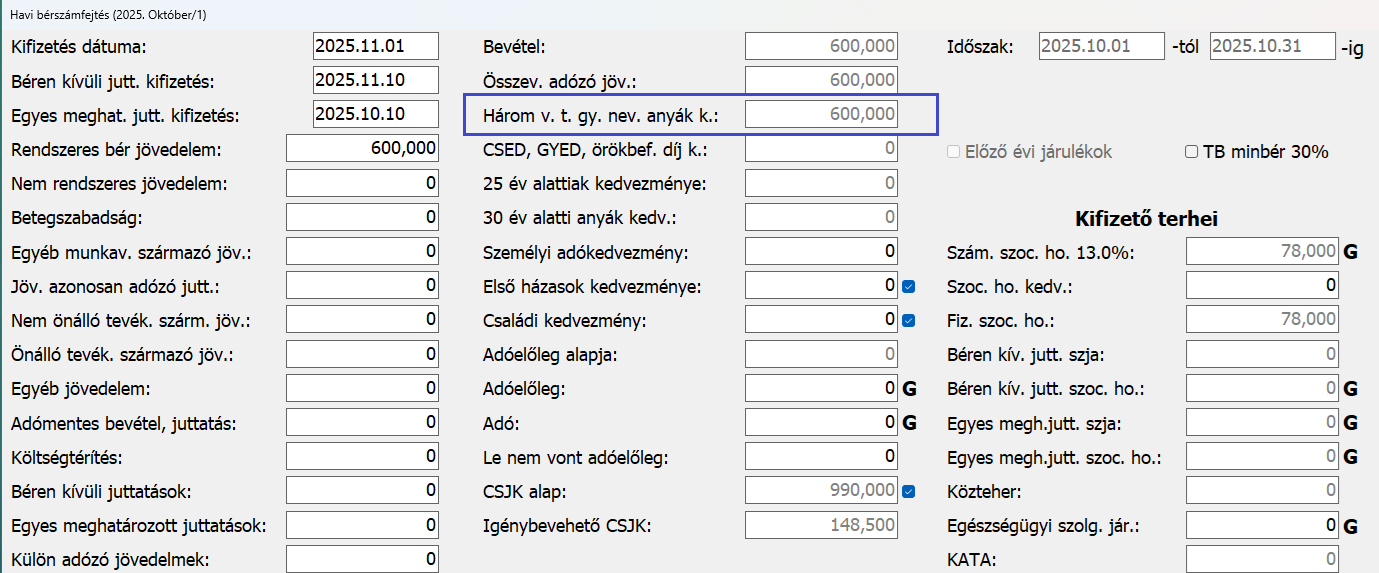Screen dimensions: 1379x573
Task: Click the G marker next to Adó field
Action: [x=909, y=423]
